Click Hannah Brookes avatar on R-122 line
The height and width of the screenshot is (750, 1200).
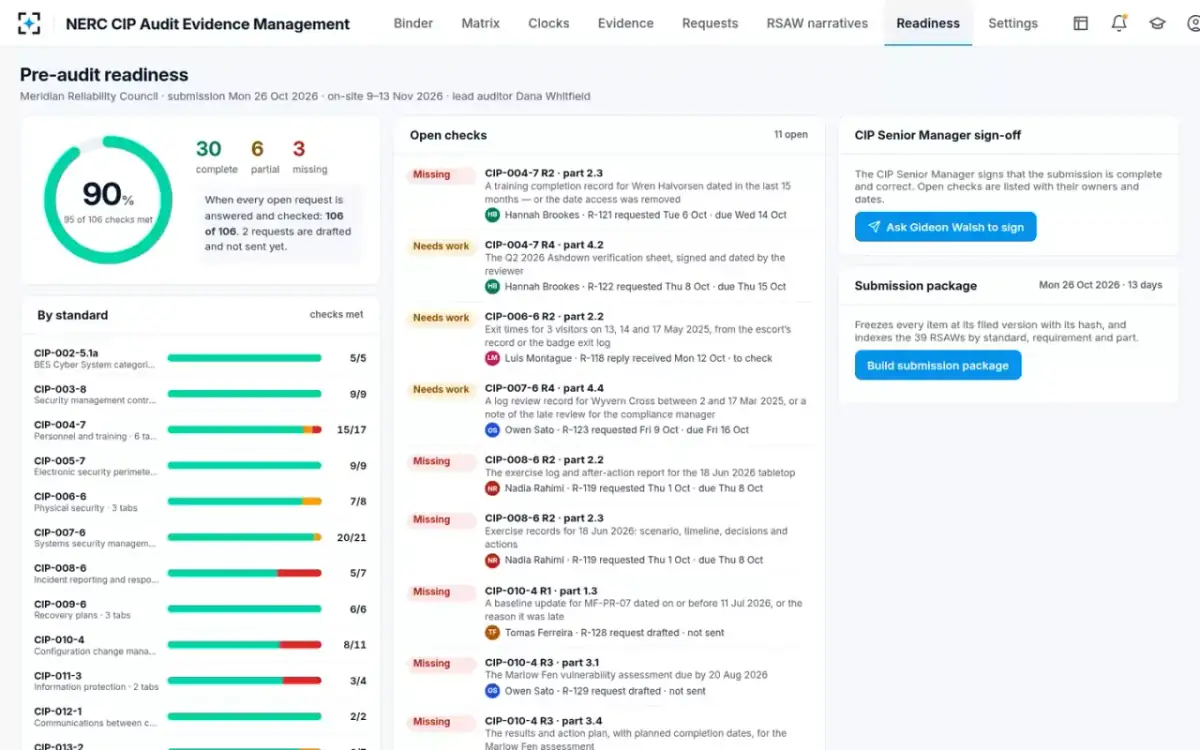492,287
